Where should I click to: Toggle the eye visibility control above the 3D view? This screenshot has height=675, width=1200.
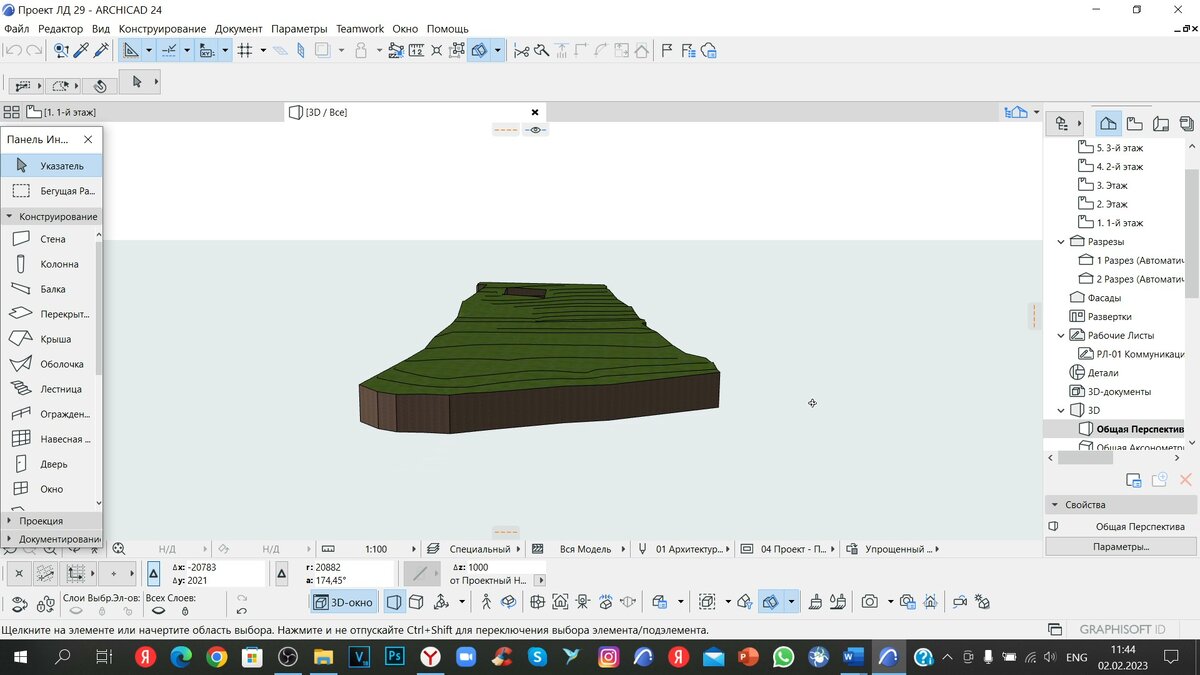[x=535, y=129]
